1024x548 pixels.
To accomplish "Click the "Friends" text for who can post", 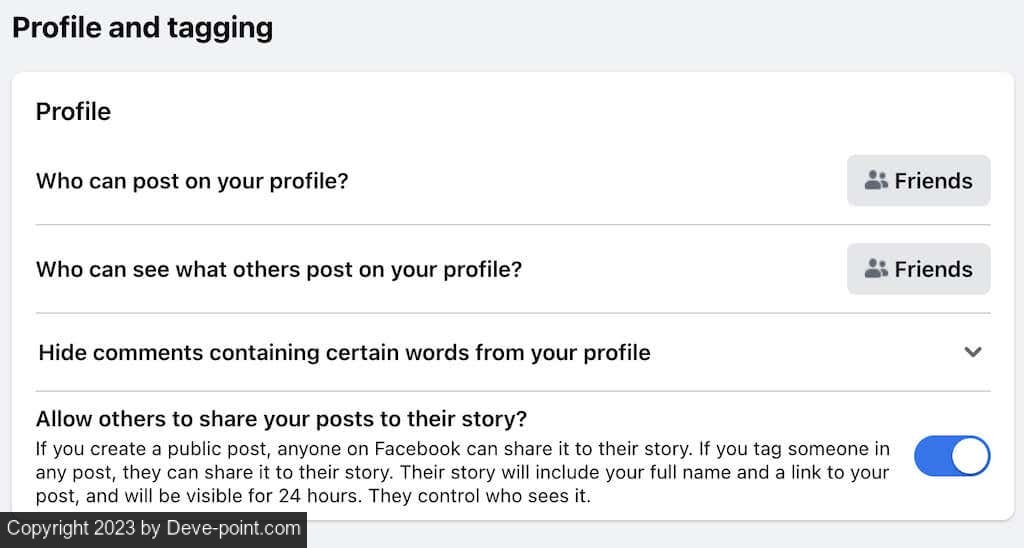I will 933,181.
